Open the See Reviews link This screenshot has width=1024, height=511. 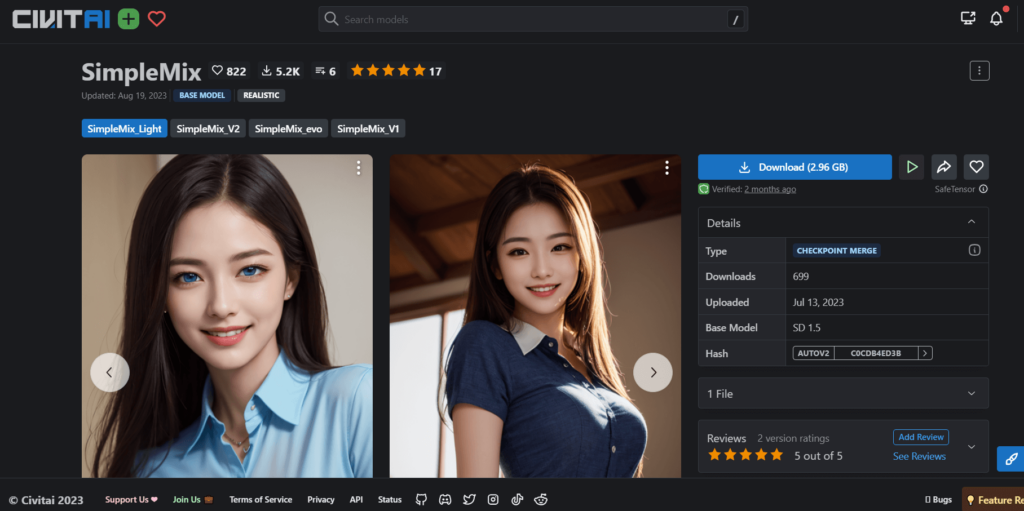[x=919, y=456]
